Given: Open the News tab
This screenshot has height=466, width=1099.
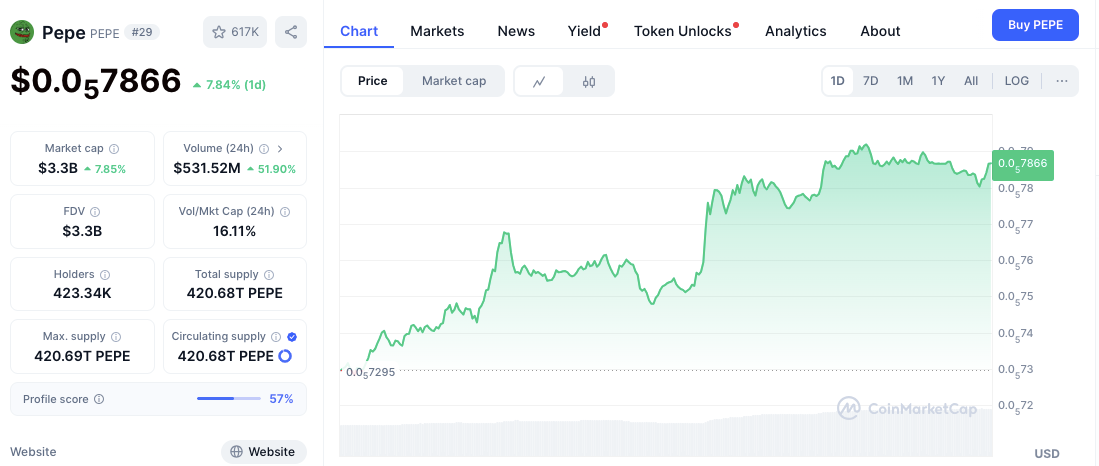Looking at the screenshot, I should 516,32.
